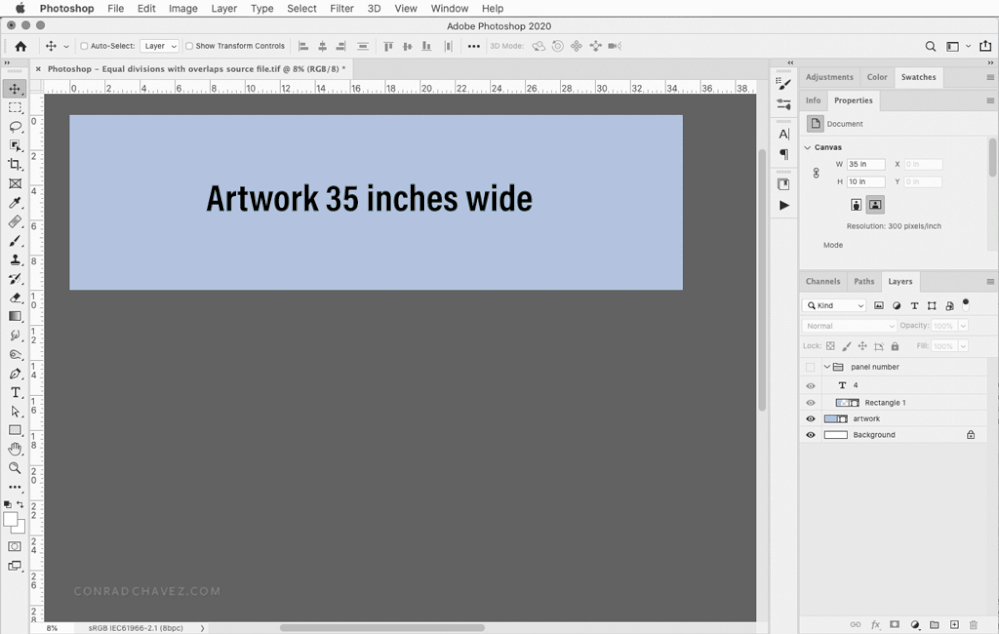Choose the Horizontal Type tool

coord(15,393)
